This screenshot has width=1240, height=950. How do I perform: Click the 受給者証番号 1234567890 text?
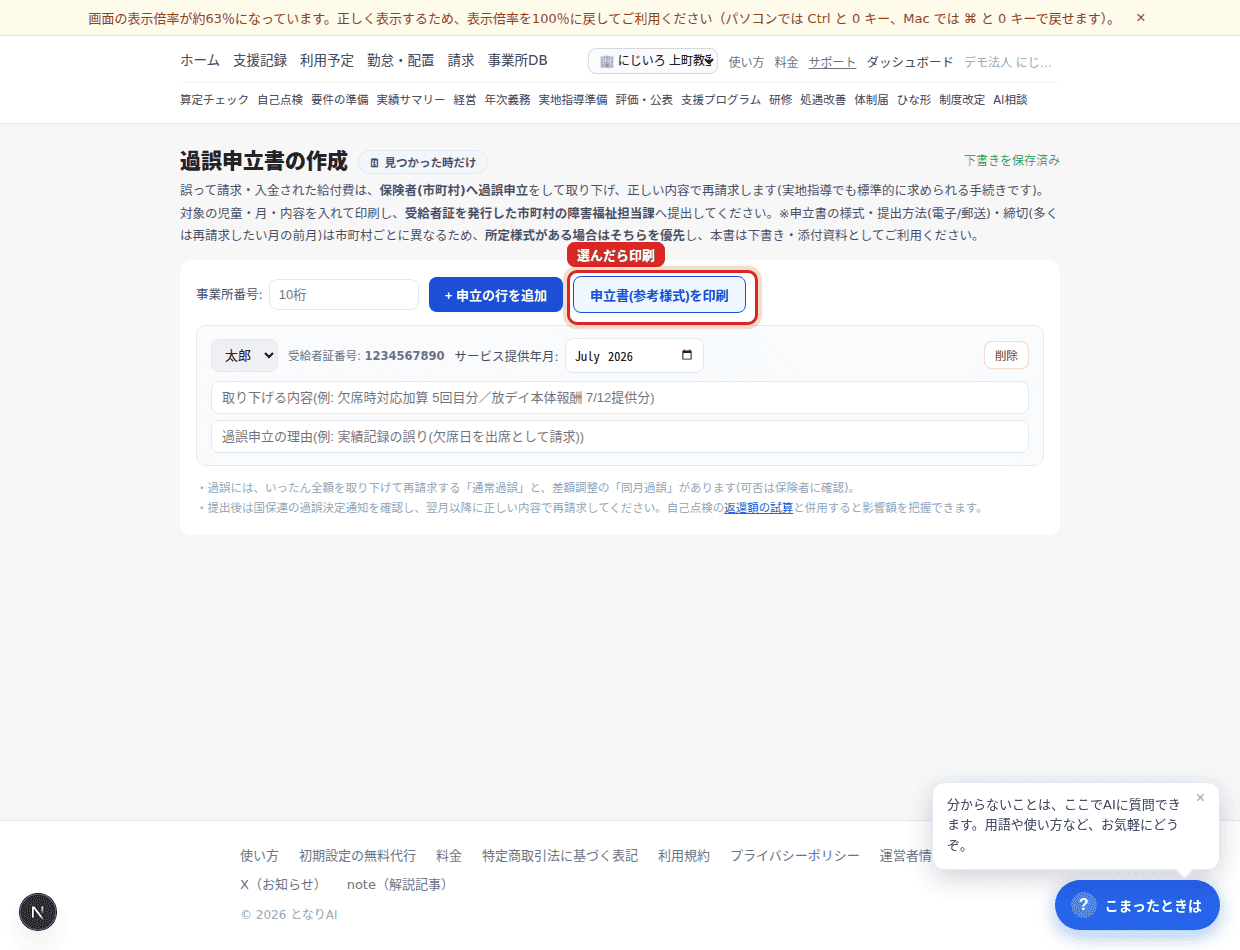click(x=366, y=356)
